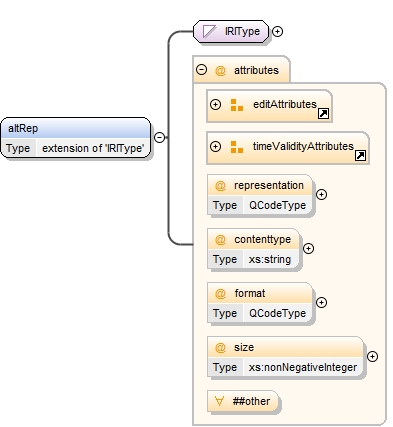Expand the editAttributes group
Viewport: 393px width, 427px height.
[x=216, y=104]
